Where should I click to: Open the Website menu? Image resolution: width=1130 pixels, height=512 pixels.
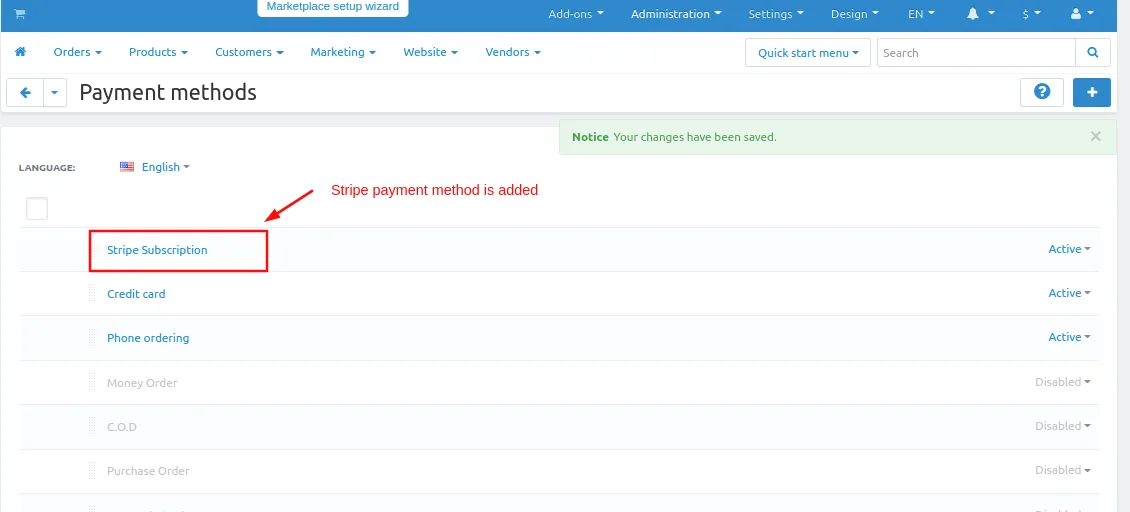[x=430, y=52]
